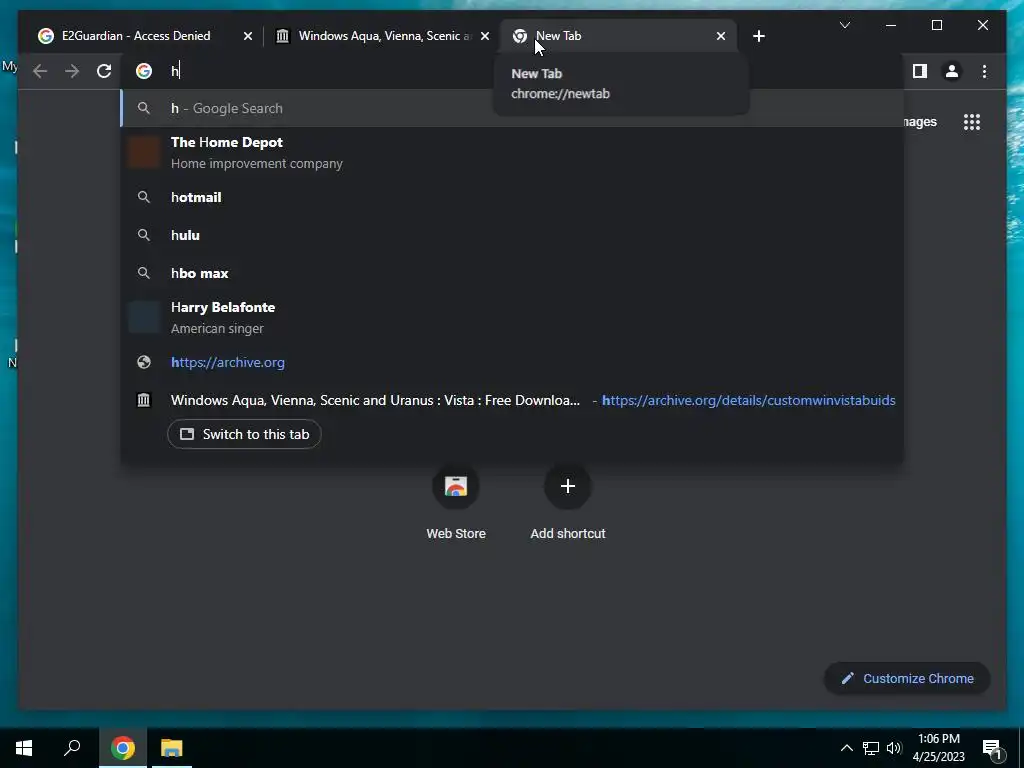Open Windows taskbar search
The height and width of the screenshot is (768, 1024).
(72, 748)
